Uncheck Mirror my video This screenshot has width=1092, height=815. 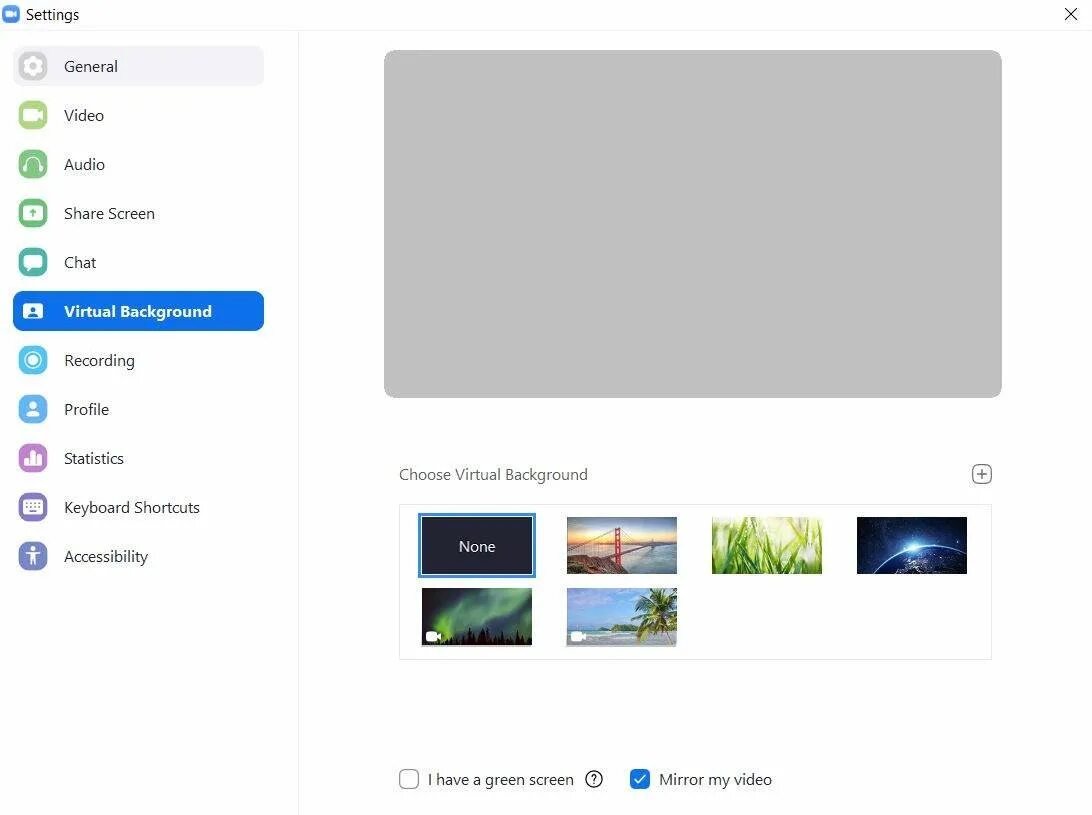pyautogui.click(x=639, y=779)
